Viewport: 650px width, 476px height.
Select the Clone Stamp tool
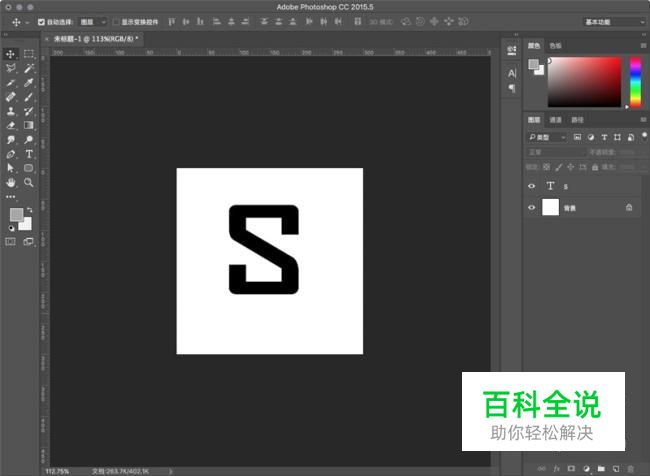[10, 111]
